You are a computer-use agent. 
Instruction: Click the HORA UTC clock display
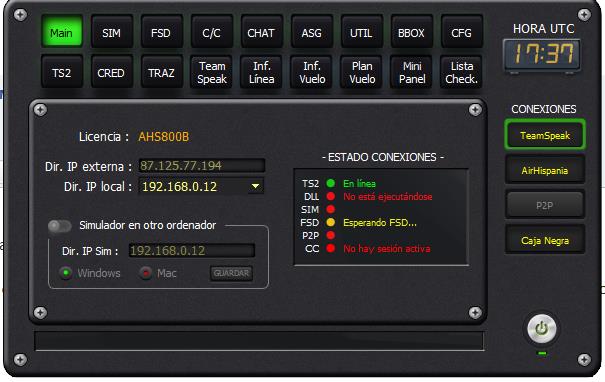point(542,54)
